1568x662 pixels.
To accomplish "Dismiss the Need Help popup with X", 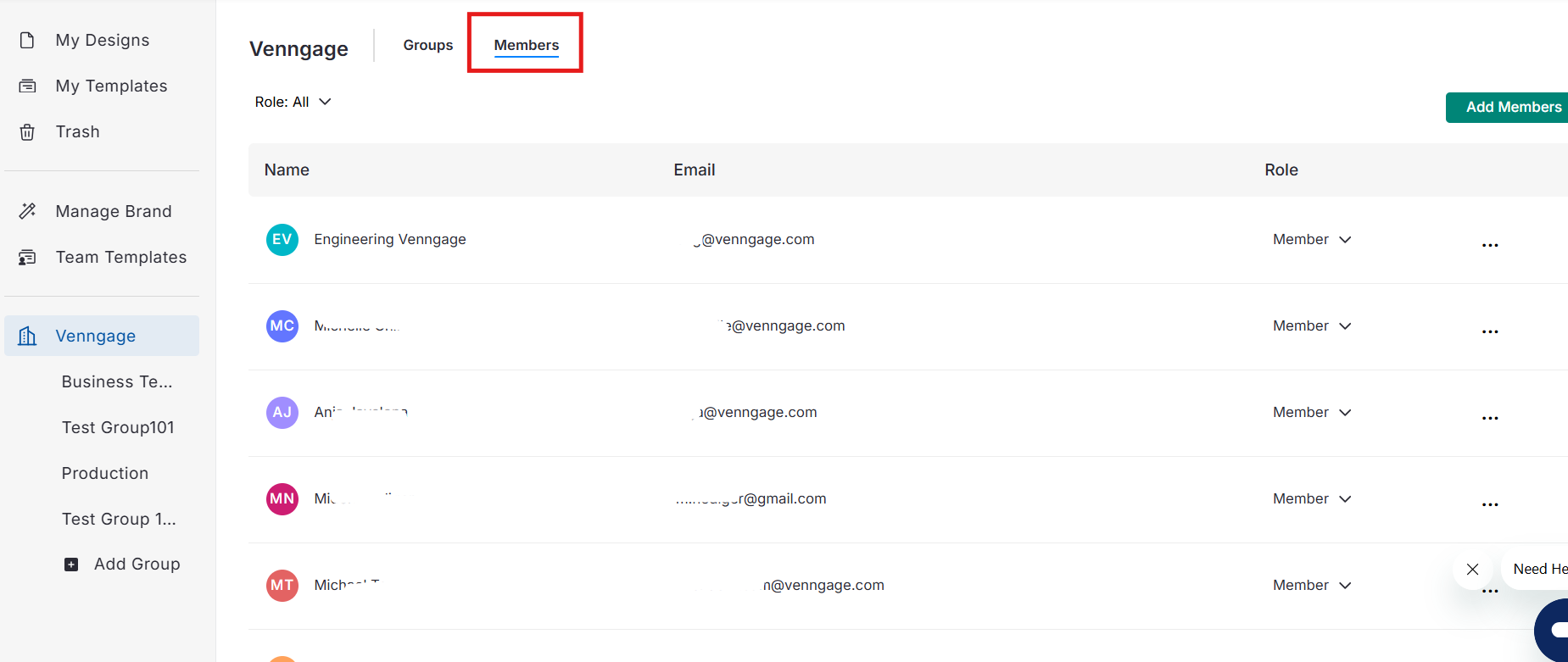I will [x=1472, y=570].
